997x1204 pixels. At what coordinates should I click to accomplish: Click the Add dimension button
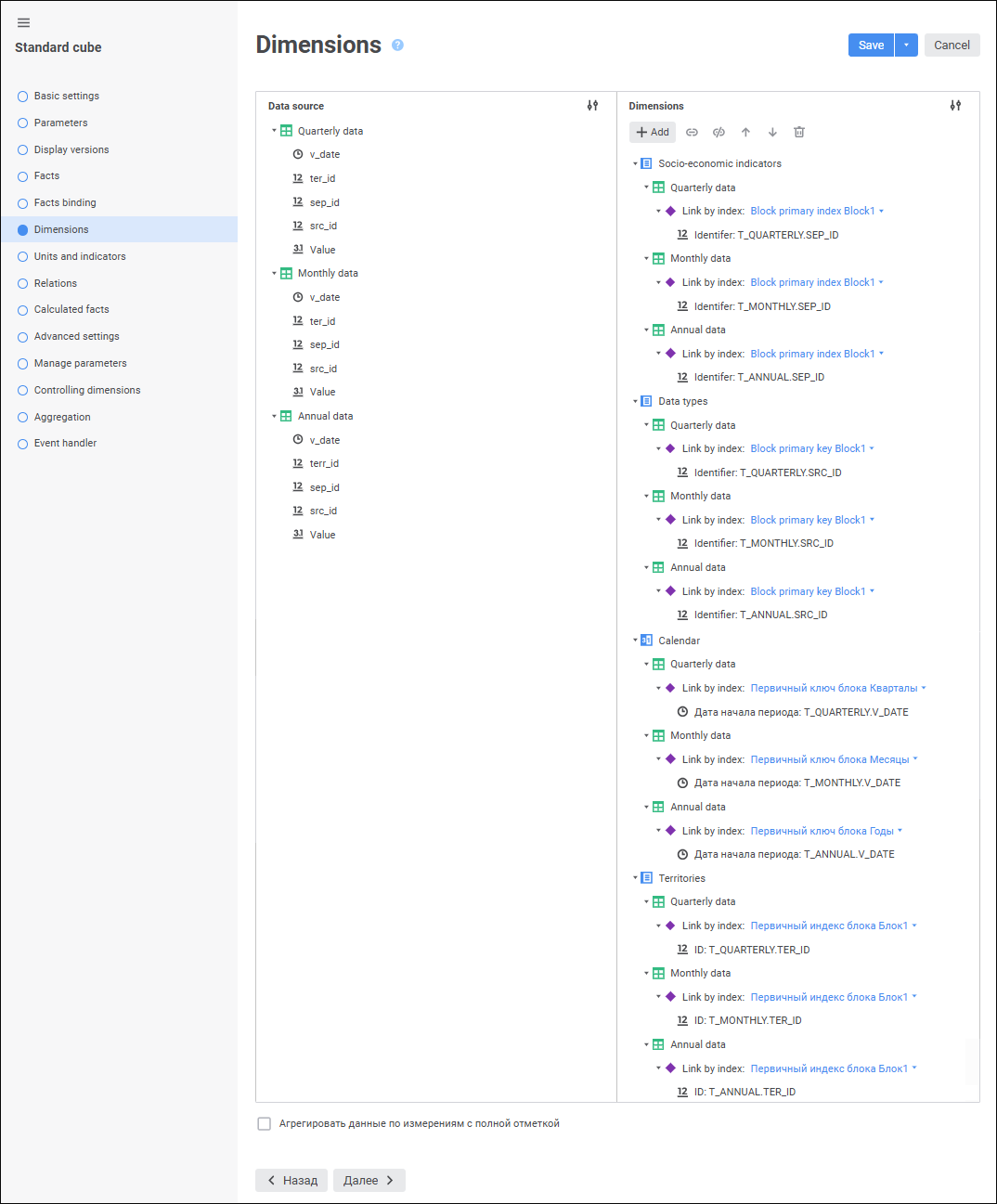(x=653, y=132)
